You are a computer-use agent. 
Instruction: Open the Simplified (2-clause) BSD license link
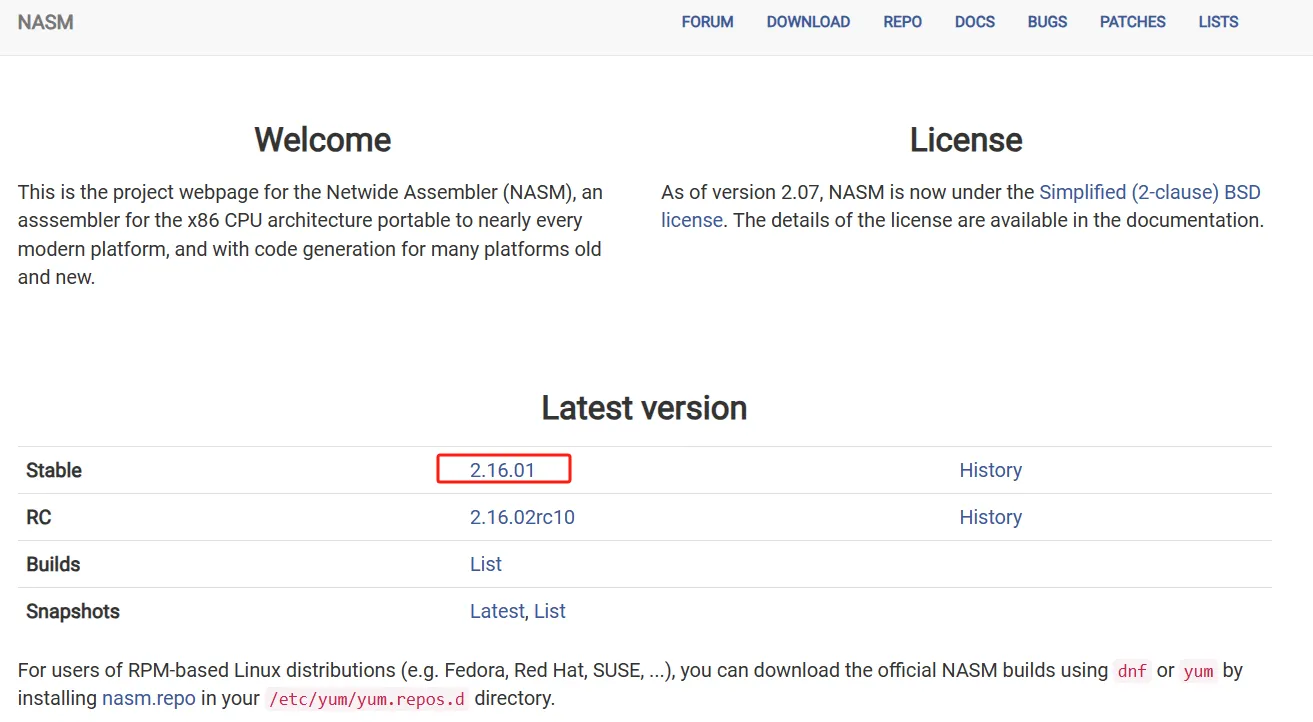pos(1149,192)
